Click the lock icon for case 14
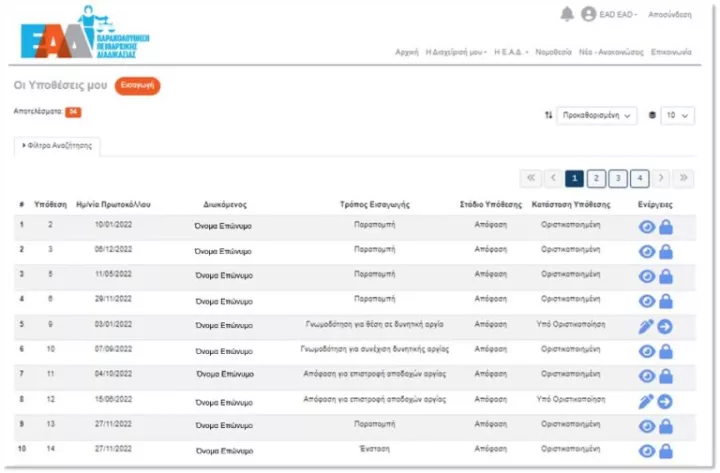The width and height of the screenshot is (720, 473). tap(665, 451)
